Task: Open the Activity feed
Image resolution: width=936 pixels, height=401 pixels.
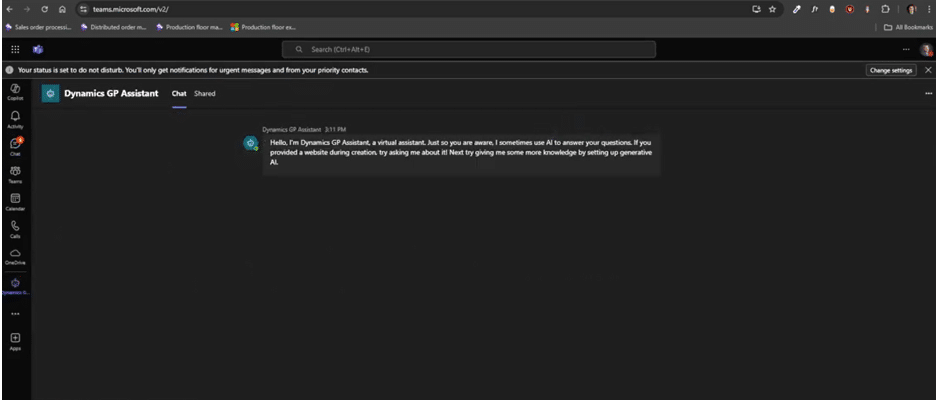Action: click(16, 119)
